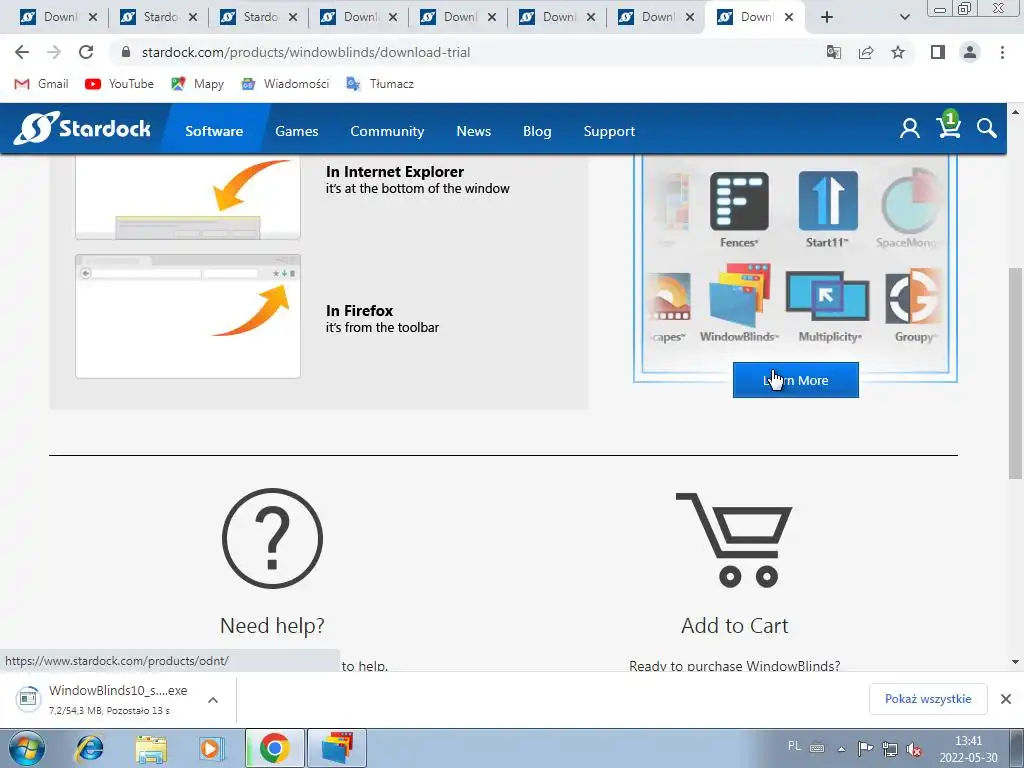This screenshot has width=1024, height=768.
Task: Open the Chrome profile avatar
Action: pyautogui.click(x=970, y=52)
